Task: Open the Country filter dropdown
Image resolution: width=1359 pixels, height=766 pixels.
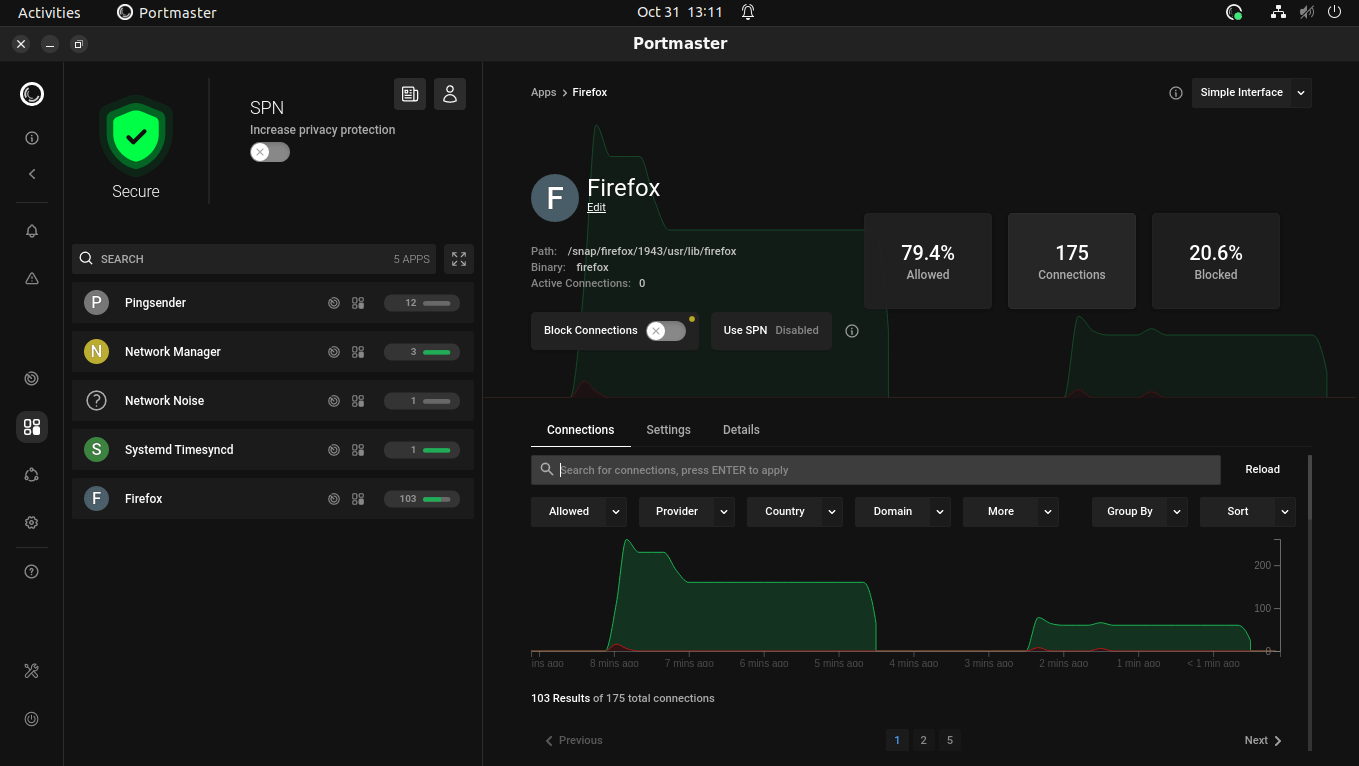Action: point(794,511)
